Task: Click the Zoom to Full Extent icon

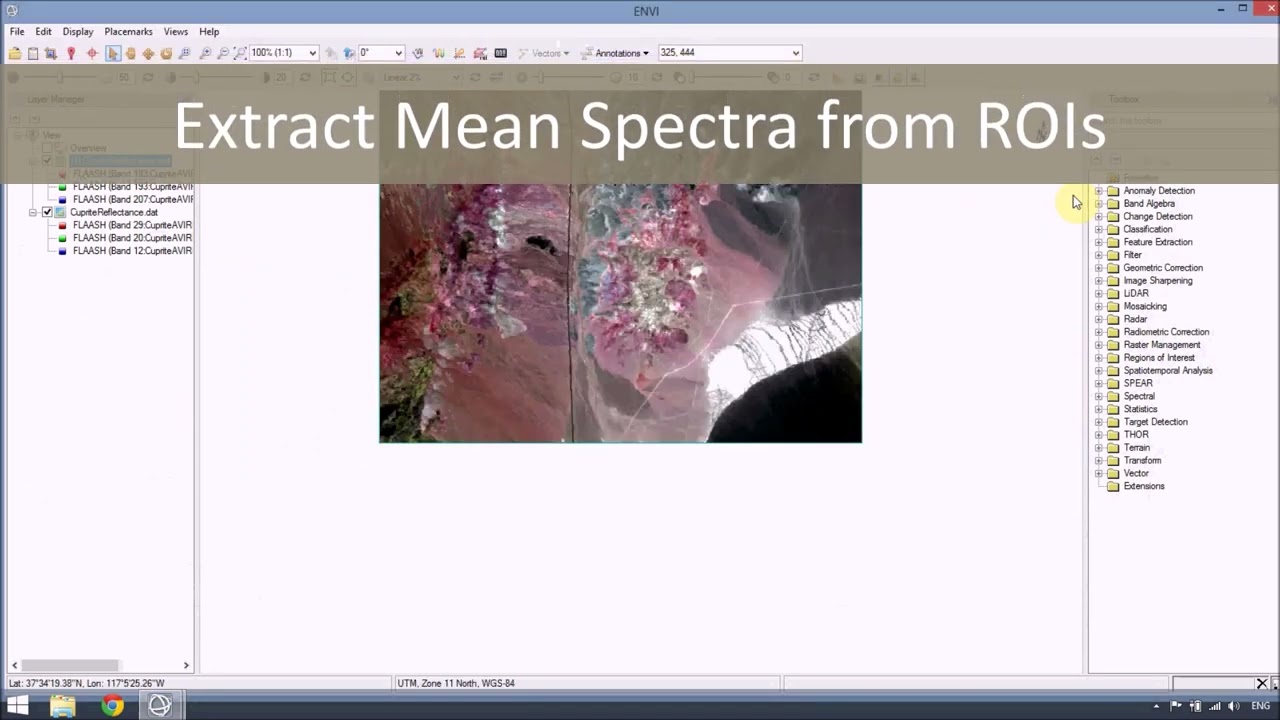Action: pos(240,53)
